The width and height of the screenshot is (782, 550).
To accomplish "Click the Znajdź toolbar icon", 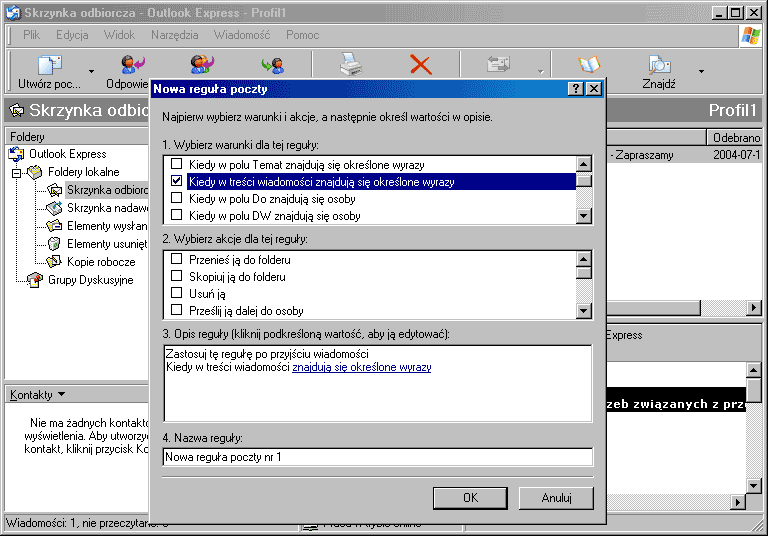I will point(658,66).
